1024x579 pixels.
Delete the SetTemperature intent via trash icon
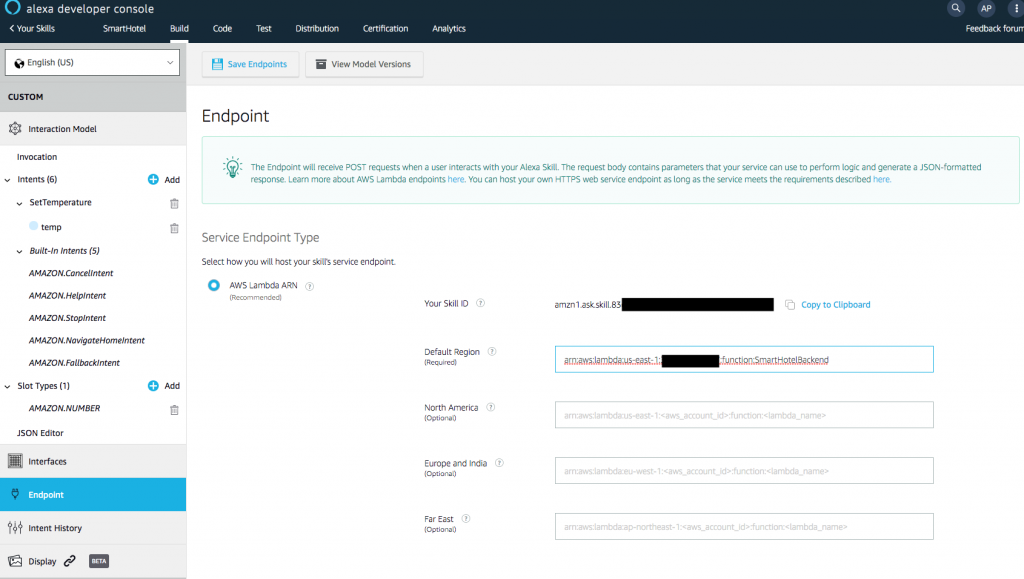point(174,203)
